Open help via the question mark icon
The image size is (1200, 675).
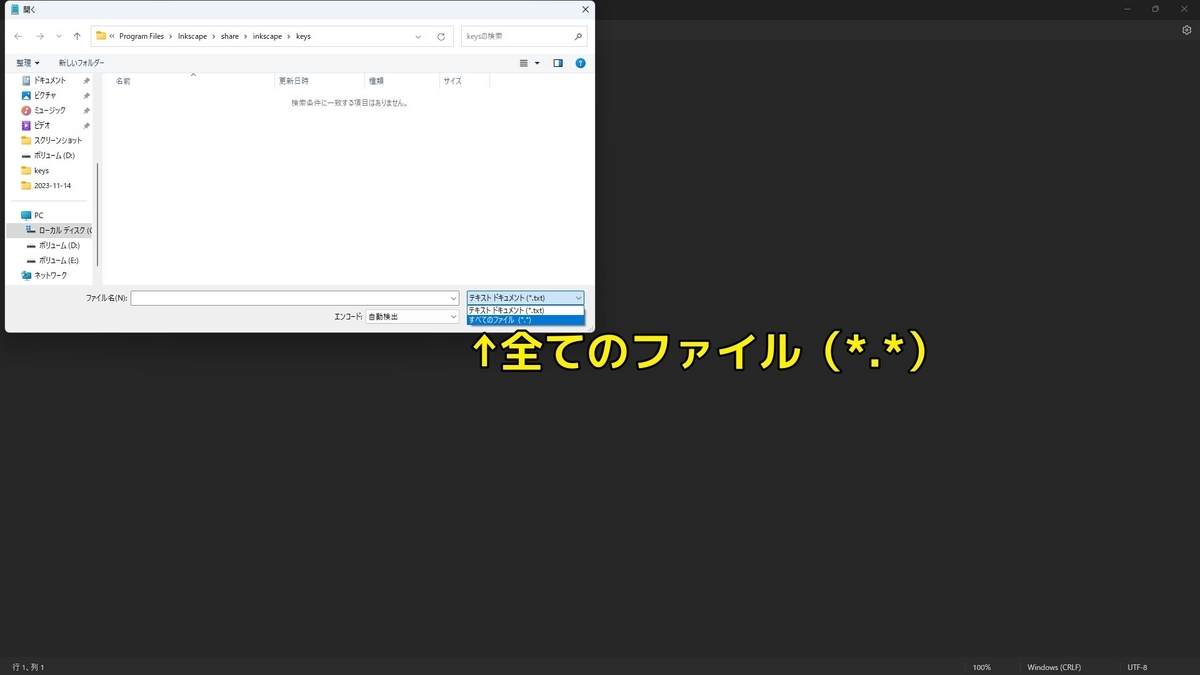tap(580, 62)
